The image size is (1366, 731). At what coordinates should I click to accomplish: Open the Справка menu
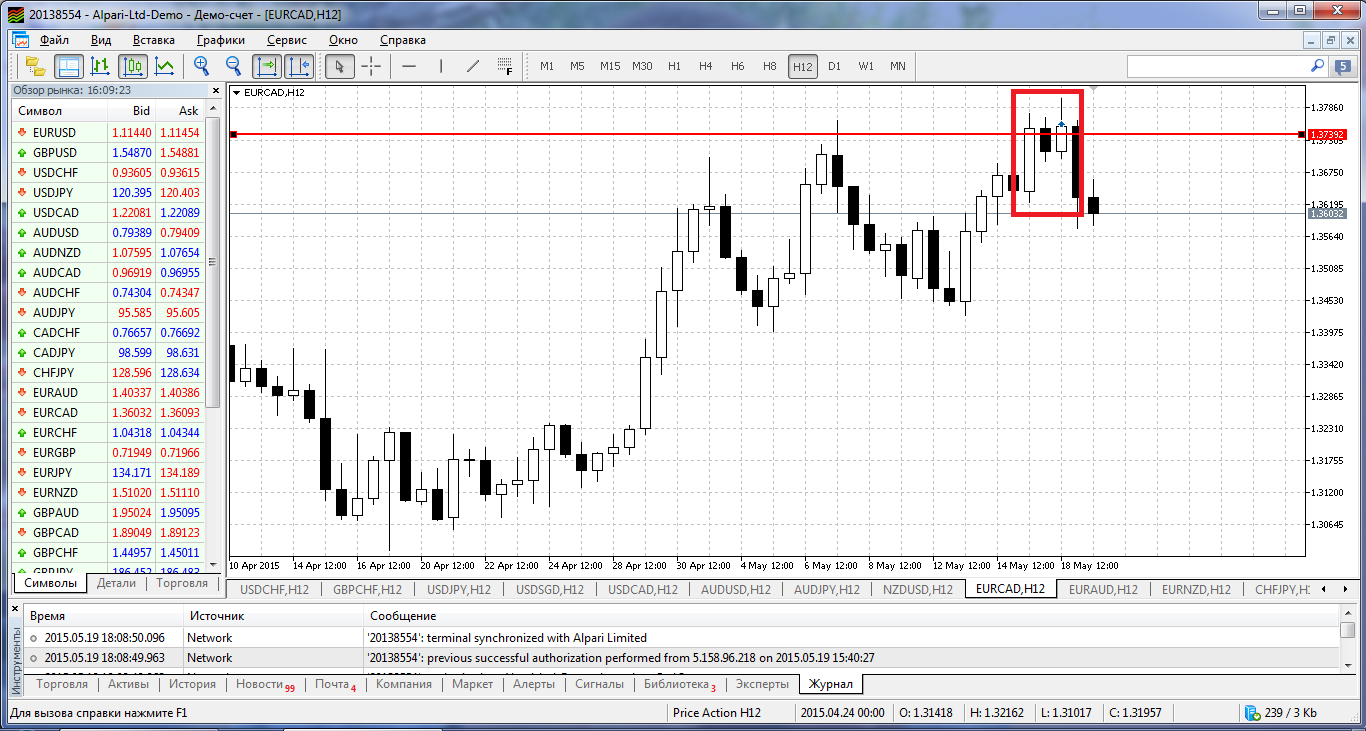click(403, 40)
